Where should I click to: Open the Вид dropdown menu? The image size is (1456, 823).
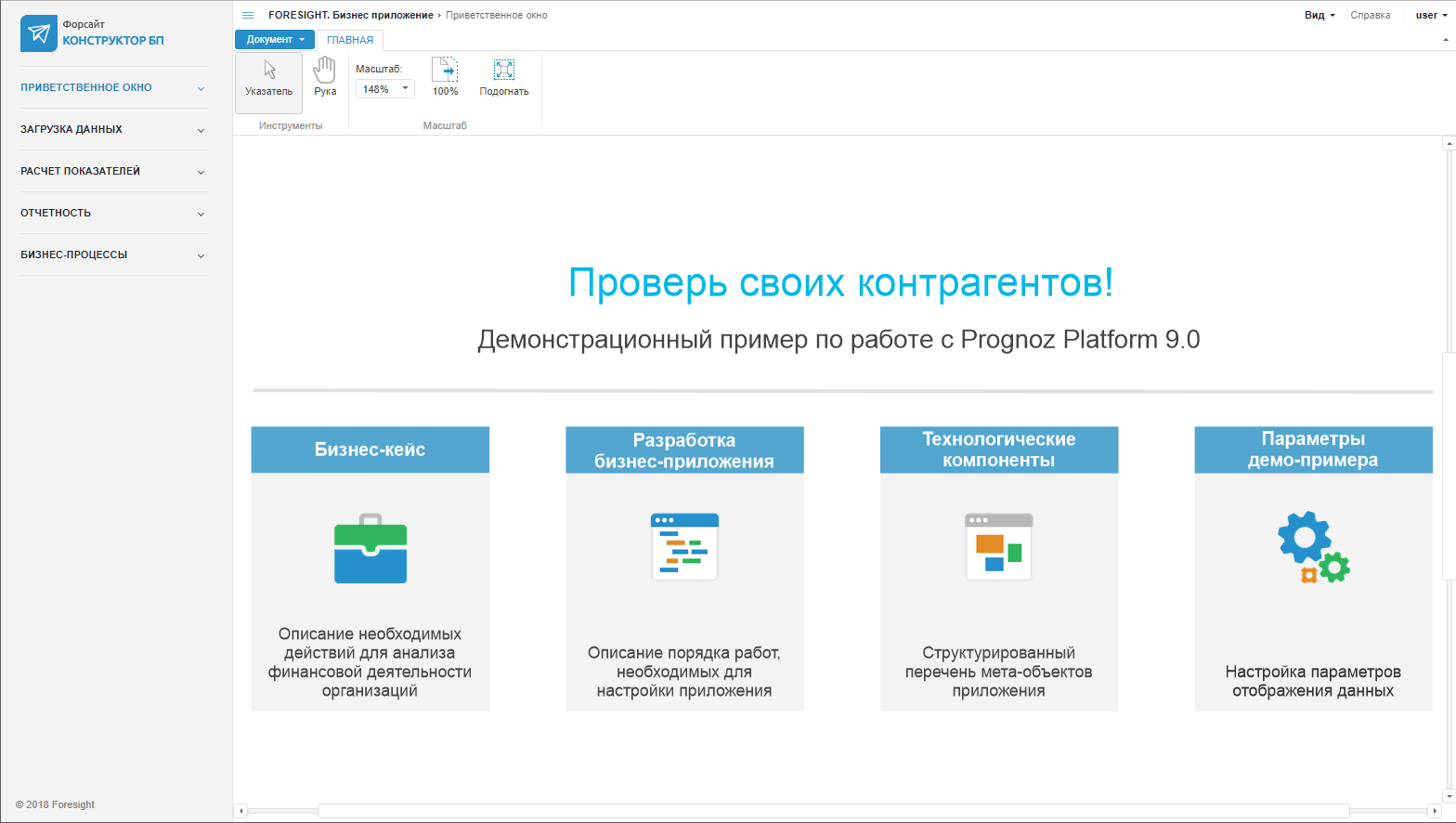[1319, 15]
